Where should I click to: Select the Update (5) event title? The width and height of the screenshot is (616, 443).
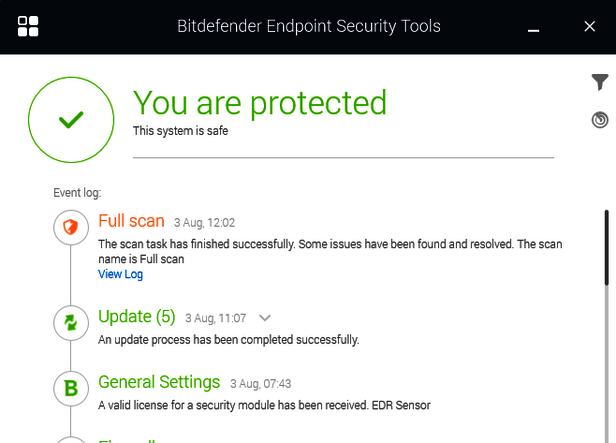(137, 317)
